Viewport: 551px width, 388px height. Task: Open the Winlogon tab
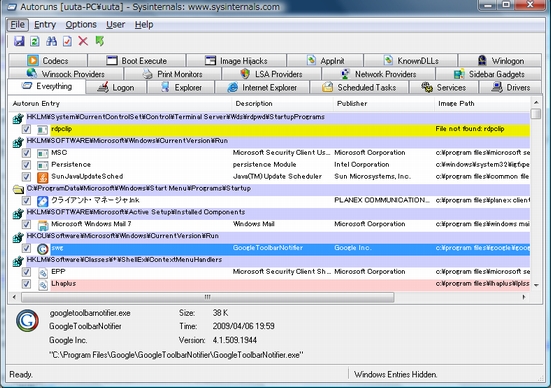pyautogui.click(x=500, y=60)
